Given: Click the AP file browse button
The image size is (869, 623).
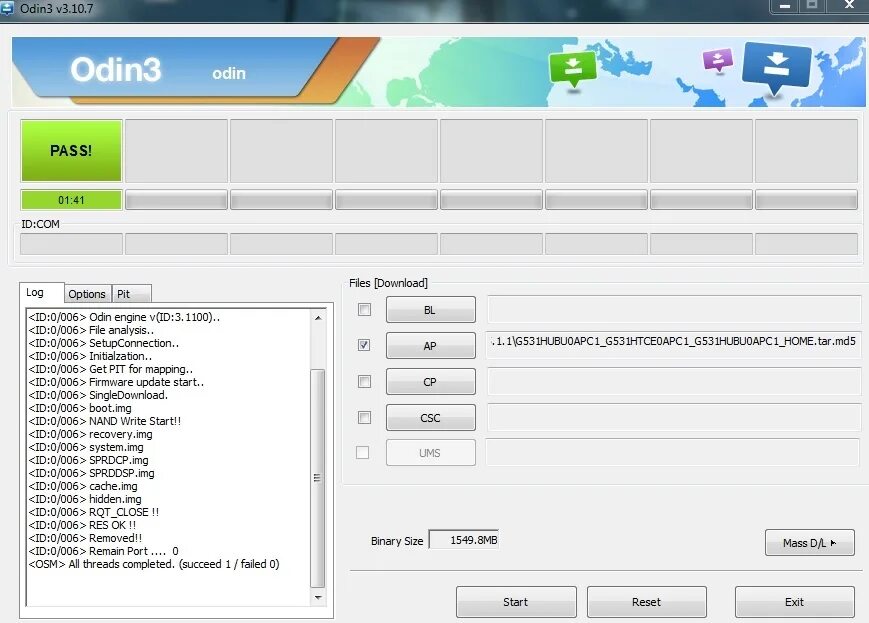Looking at the screenshot, I should [431, 346].
